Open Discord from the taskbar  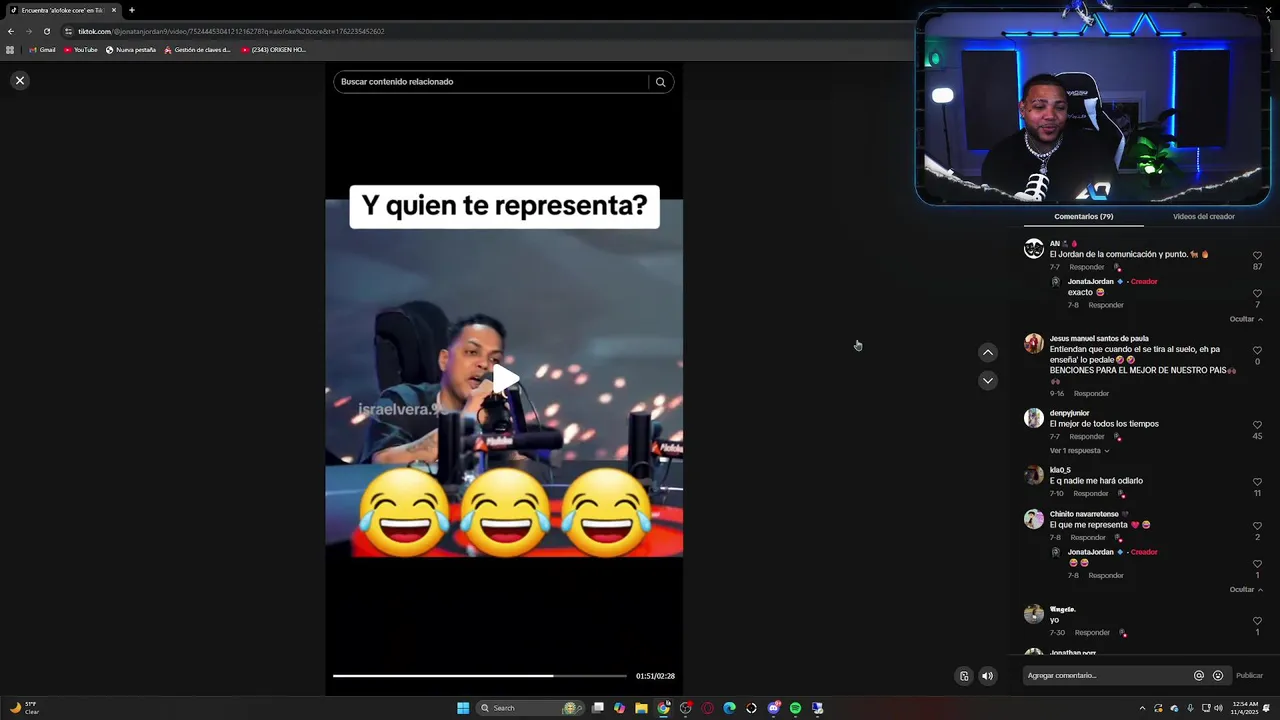[x=773, y=708]
